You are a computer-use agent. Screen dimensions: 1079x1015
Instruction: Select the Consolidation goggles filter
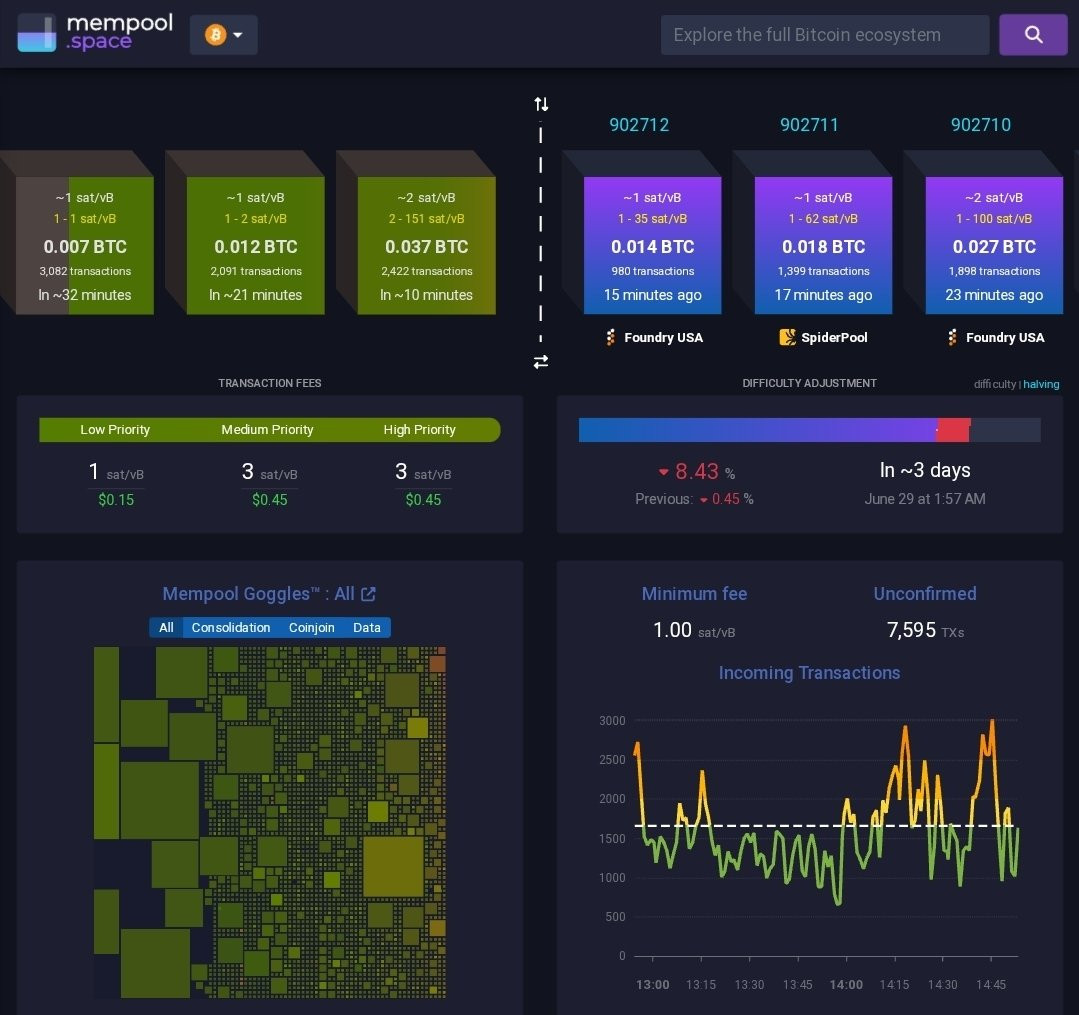231,628
